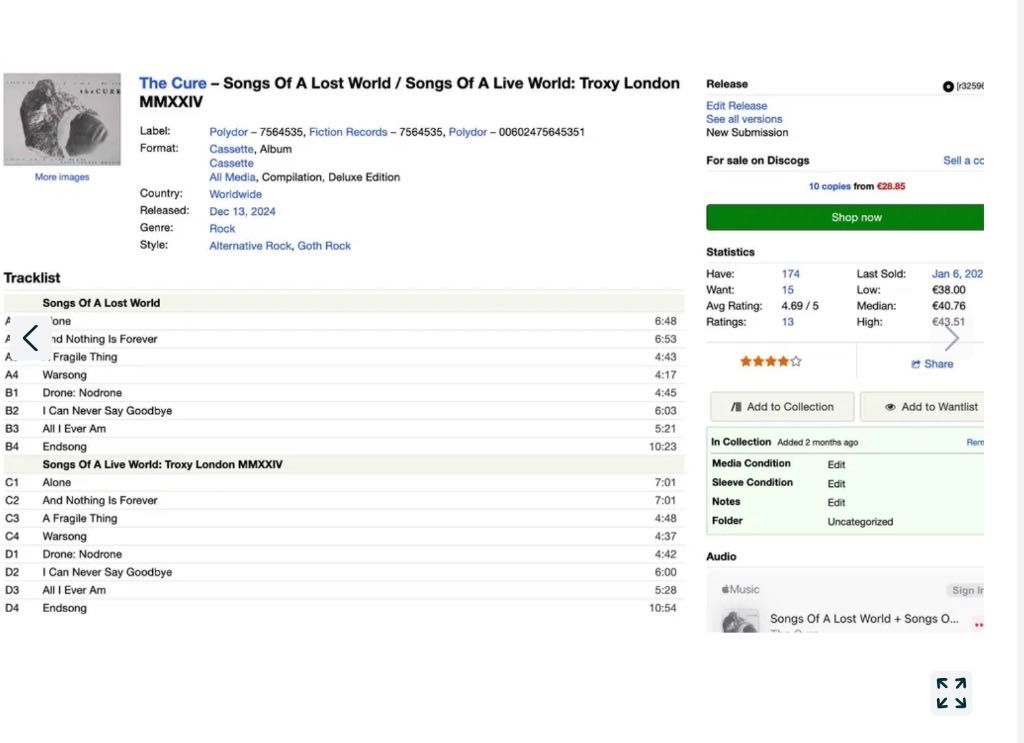The image size is (1024, 743).
Task: Edit the Sleeve Condition field
Action: pos(836,484)
